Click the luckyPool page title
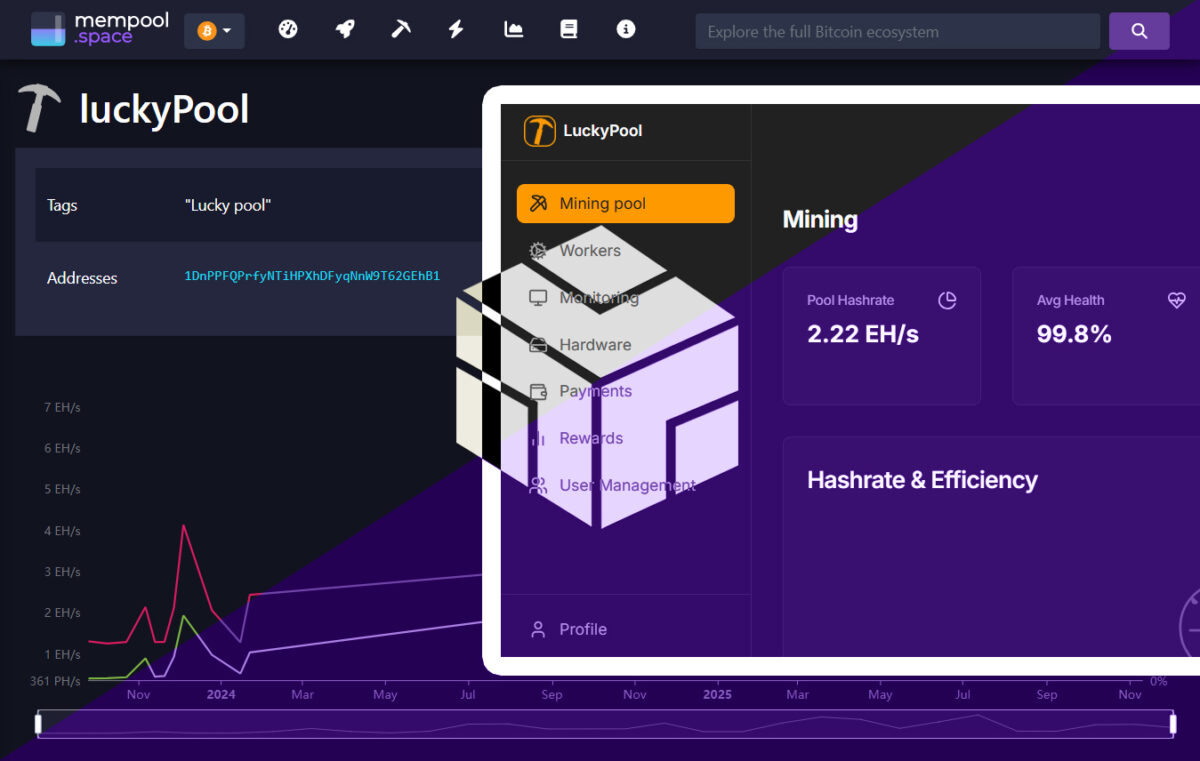This screenshot has height=761, width=1200. tap(164, 109)
